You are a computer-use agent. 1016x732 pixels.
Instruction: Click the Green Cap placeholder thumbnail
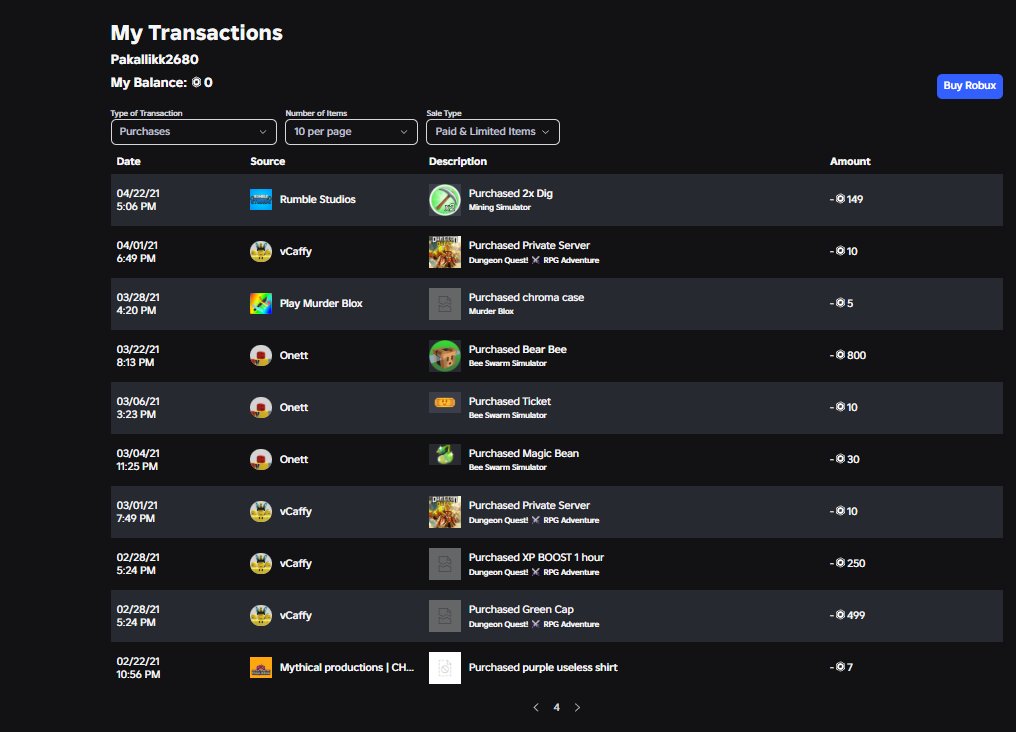point(445,616)
